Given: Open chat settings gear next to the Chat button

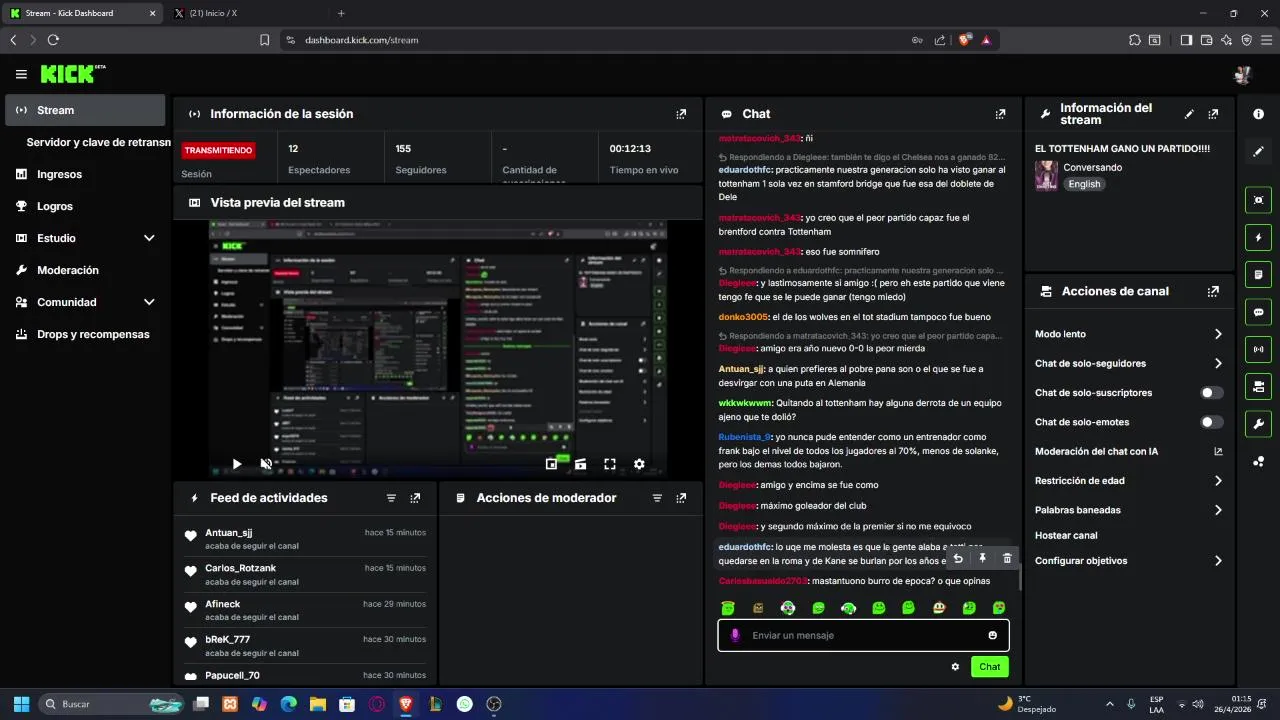Looking at the screenshot, I should [x=955, y=667].
